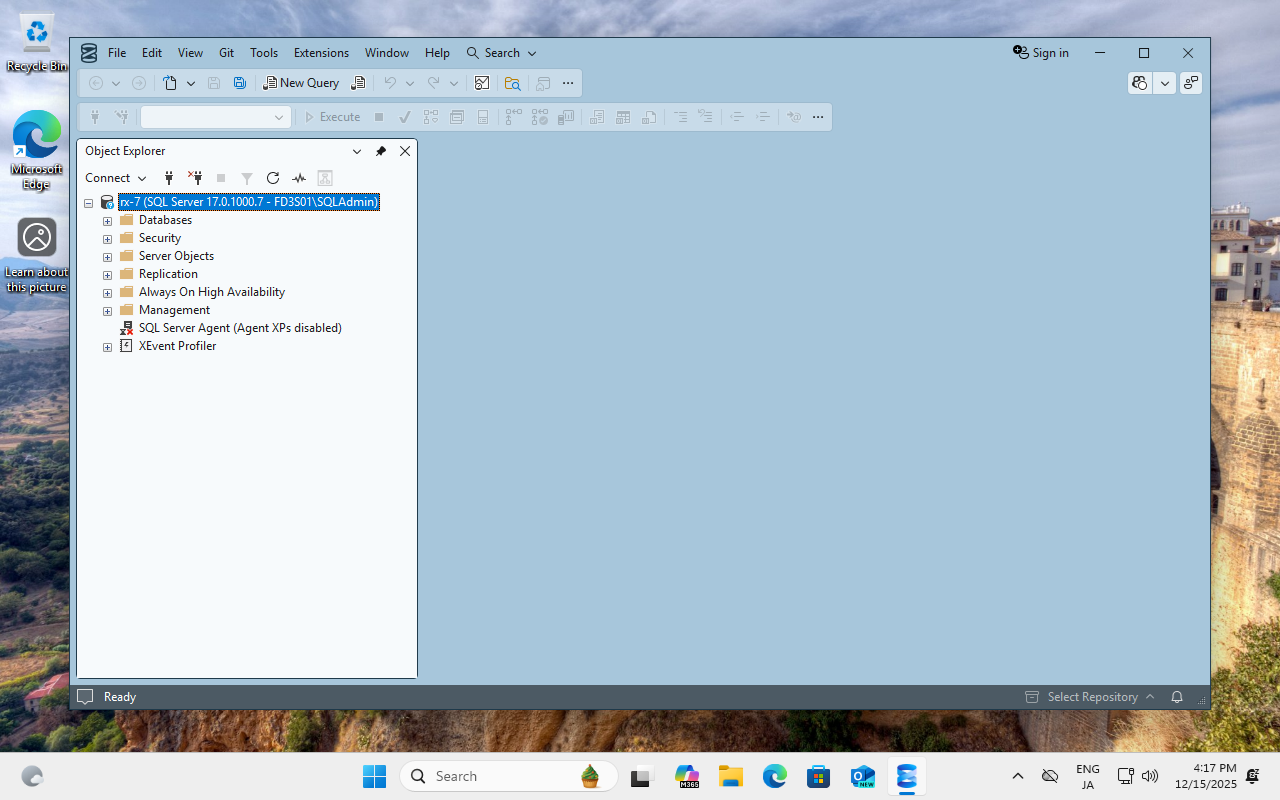Open the Activity Monitor icon in Object Explorer
This screenshot has height=800, width=1280.
pos(298,177)
